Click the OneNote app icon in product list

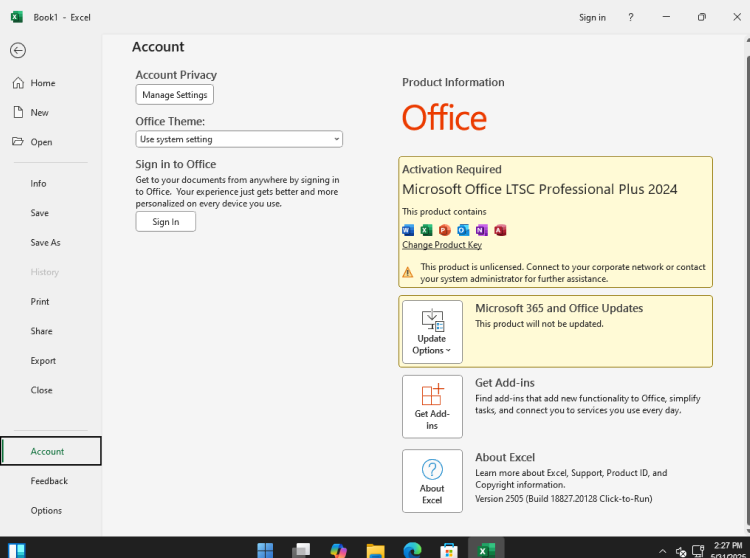(482, 230)
